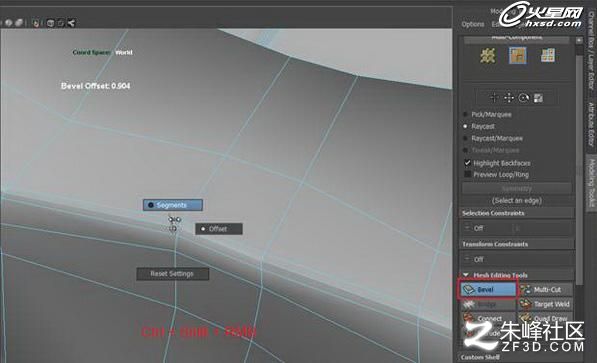Screen dimensions: 597x363
Task: Click the cube icon in viewport toolbar
Action: point(50,23)
